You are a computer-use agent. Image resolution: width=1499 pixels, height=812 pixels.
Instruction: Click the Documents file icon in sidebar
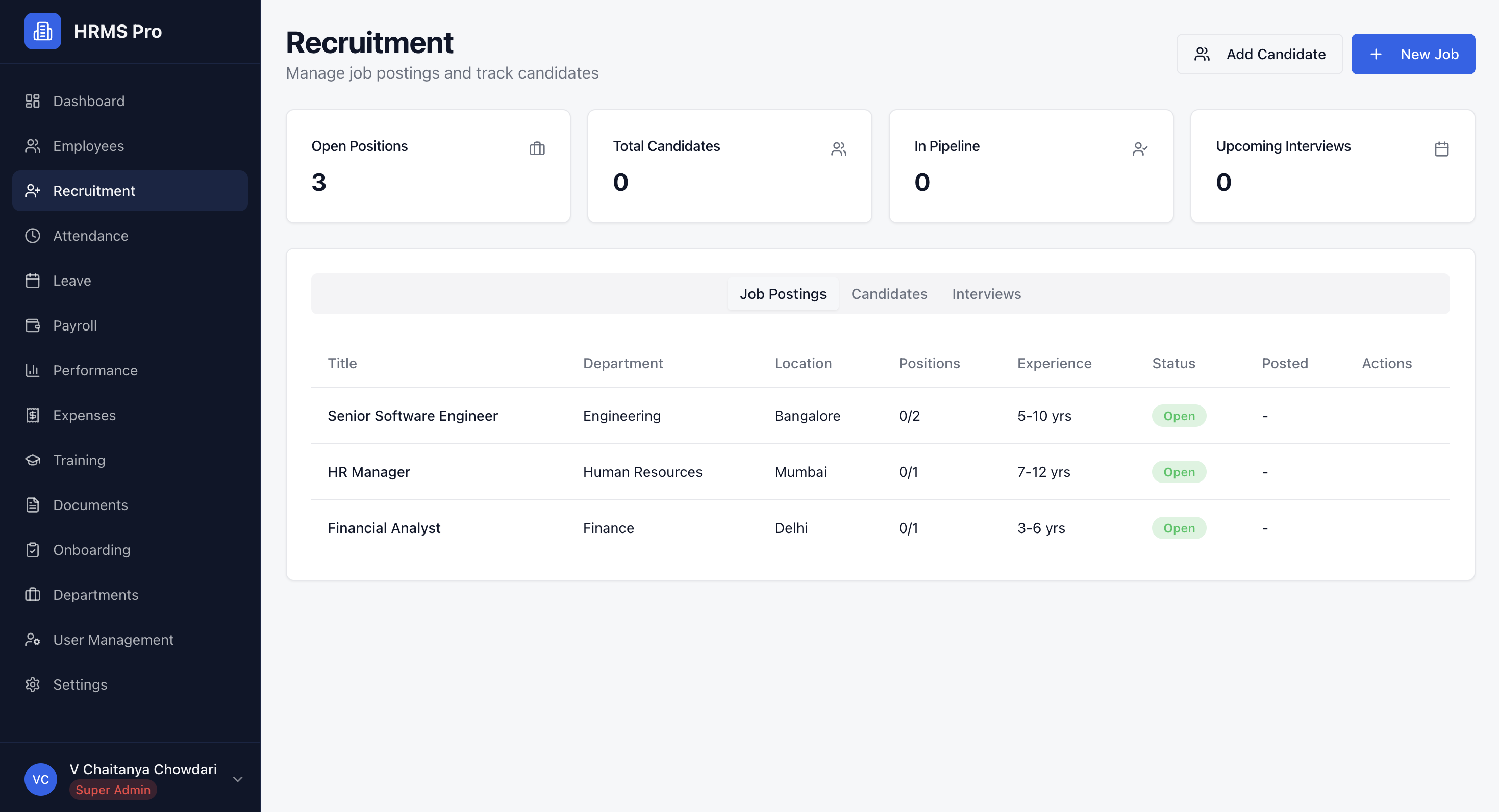(x=33, y=505)
